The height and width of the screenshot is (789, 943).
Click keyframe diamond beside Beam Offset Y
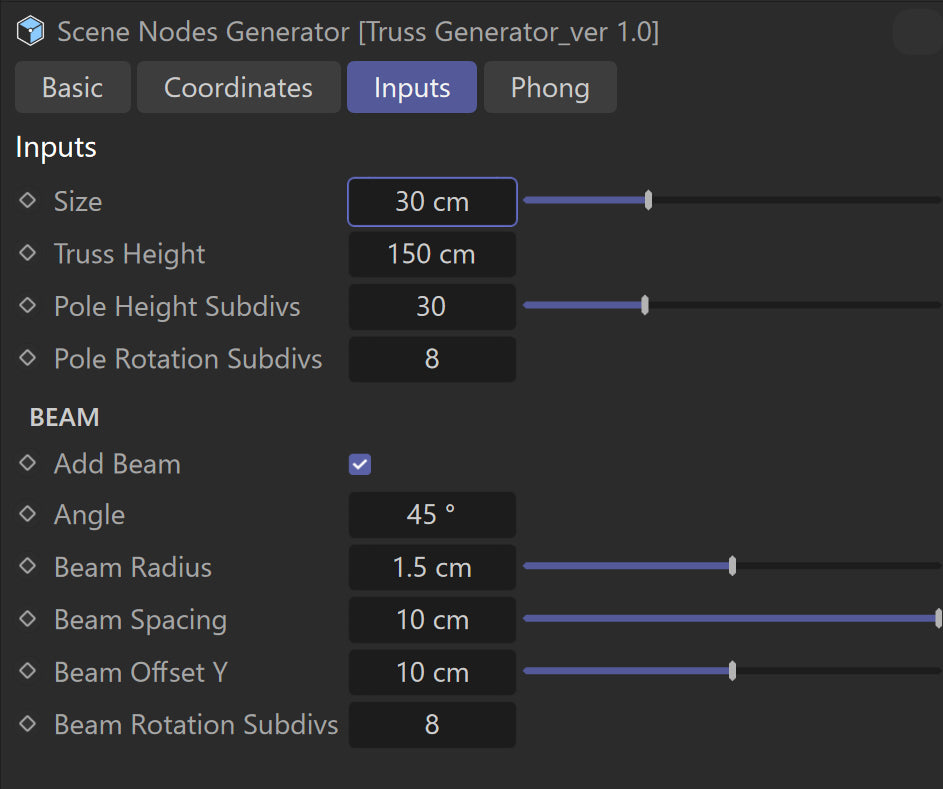pyautogui.click(x=27, y=672)
